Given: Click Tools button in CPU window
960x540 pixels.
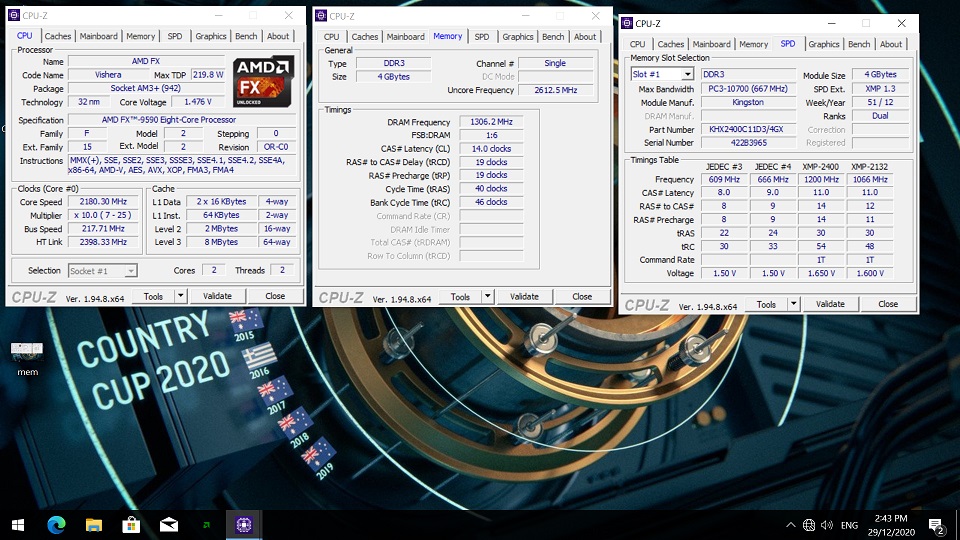Looking at the screenshot, I should (153, 296).
